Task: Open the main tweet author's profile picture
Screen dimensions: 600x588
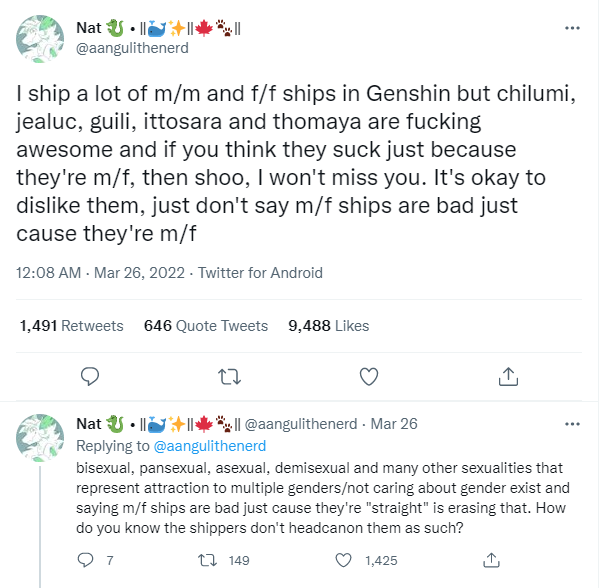Action: click(40, 38)
